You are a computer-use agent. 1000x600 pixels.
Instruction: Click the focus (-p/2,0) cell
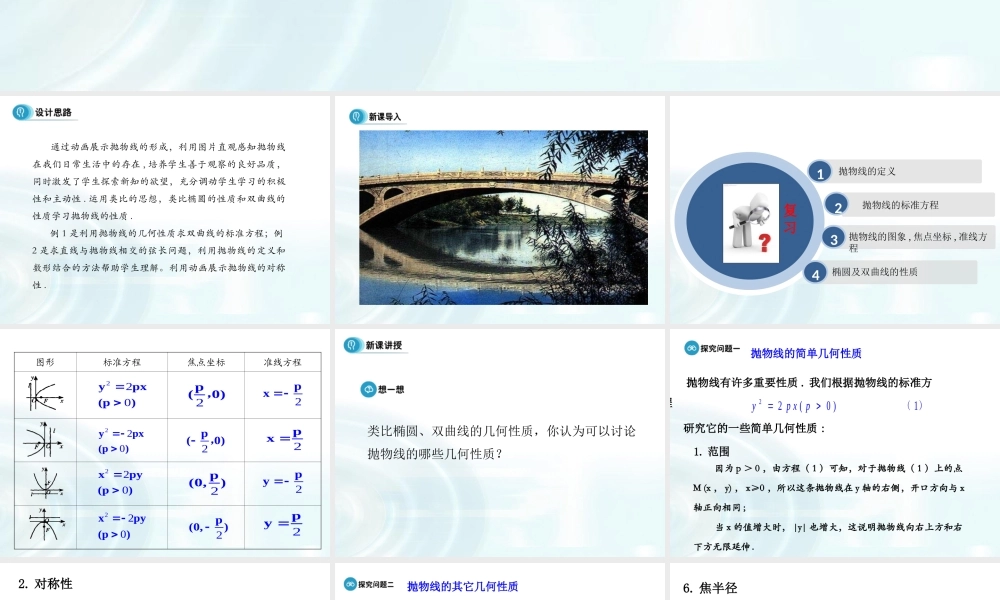[206, 440]
